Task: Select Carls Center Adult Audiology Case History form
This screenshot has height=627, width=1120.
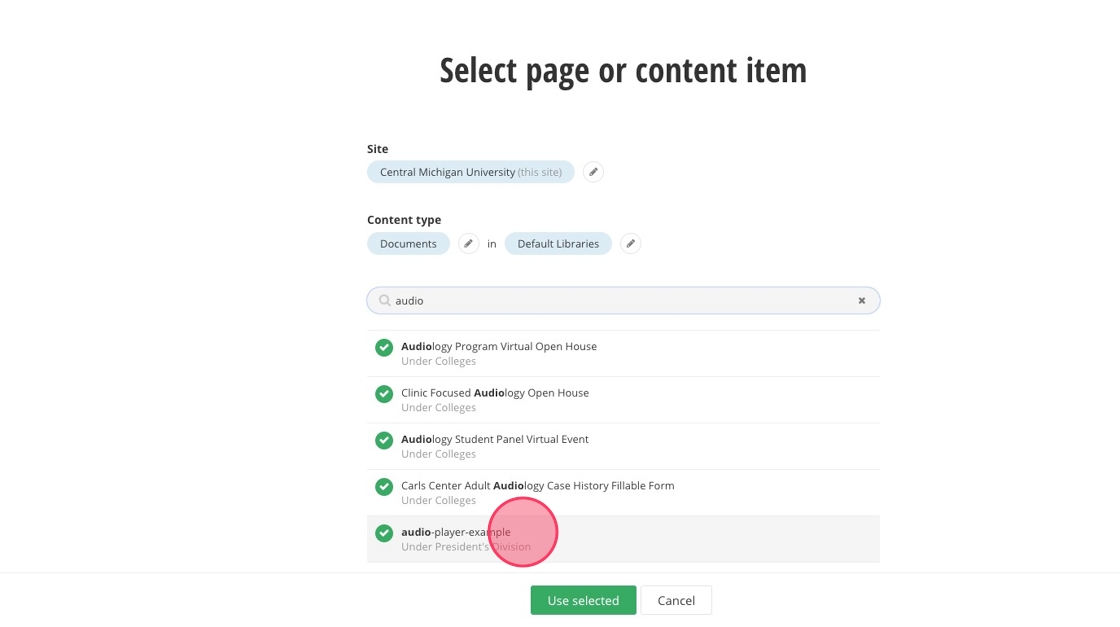Action: tap(538, 486)
